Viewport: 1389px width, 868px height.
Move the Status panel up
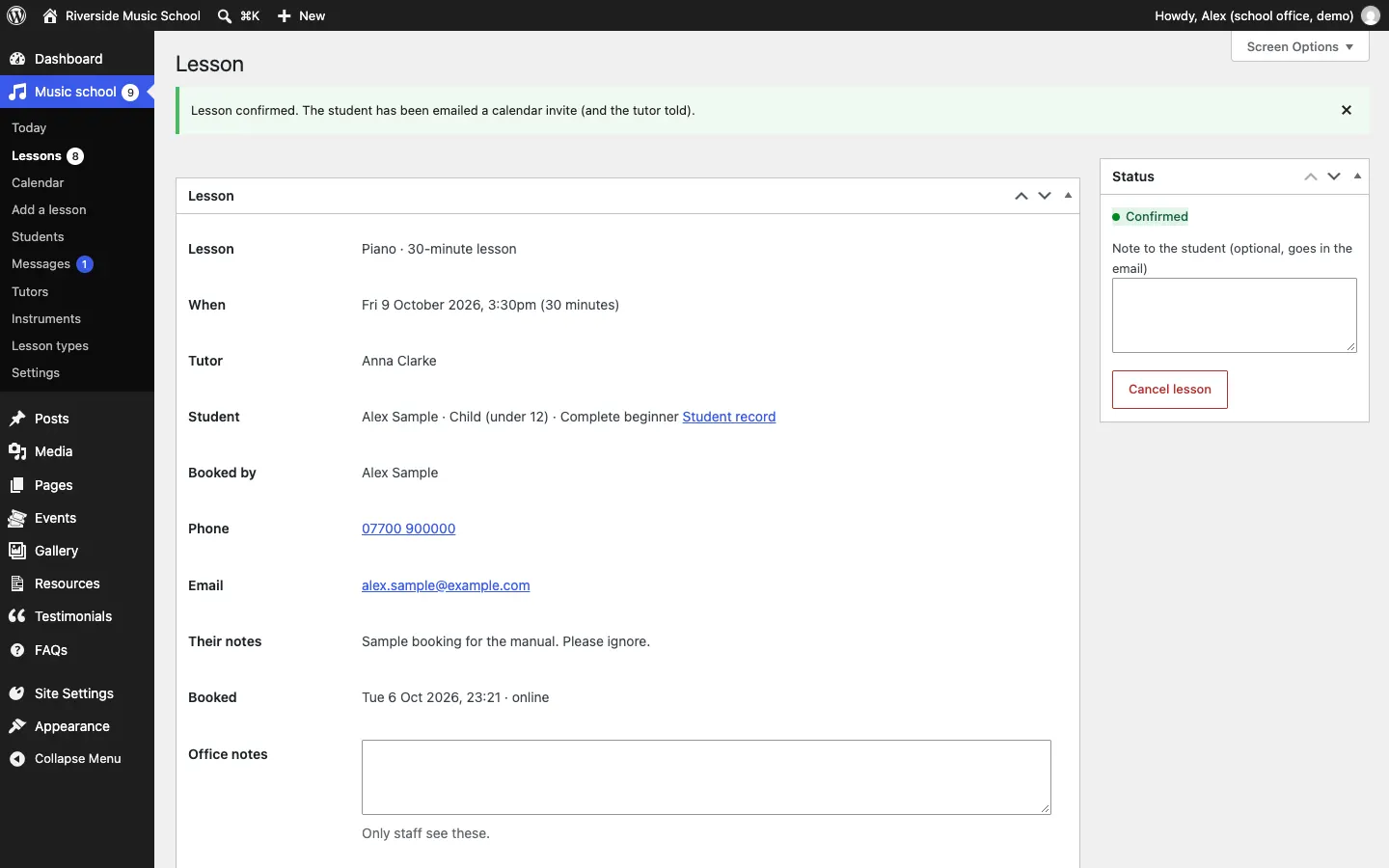click(x=1311, y=176)
